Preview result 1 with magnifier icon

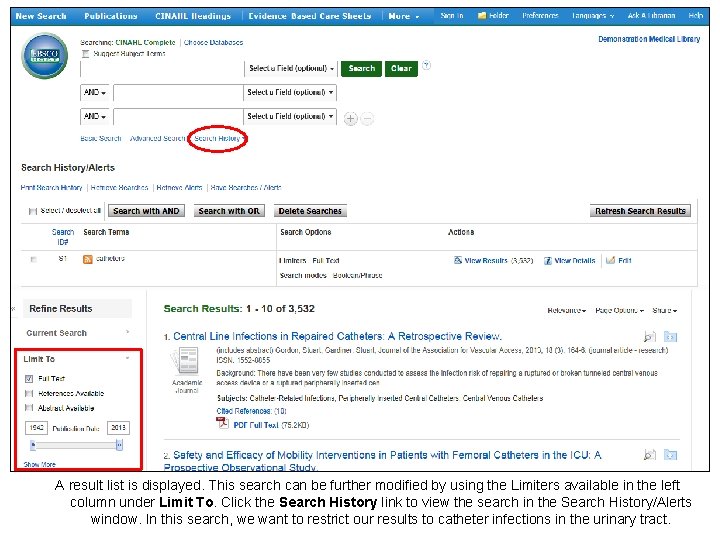[649, 337]
